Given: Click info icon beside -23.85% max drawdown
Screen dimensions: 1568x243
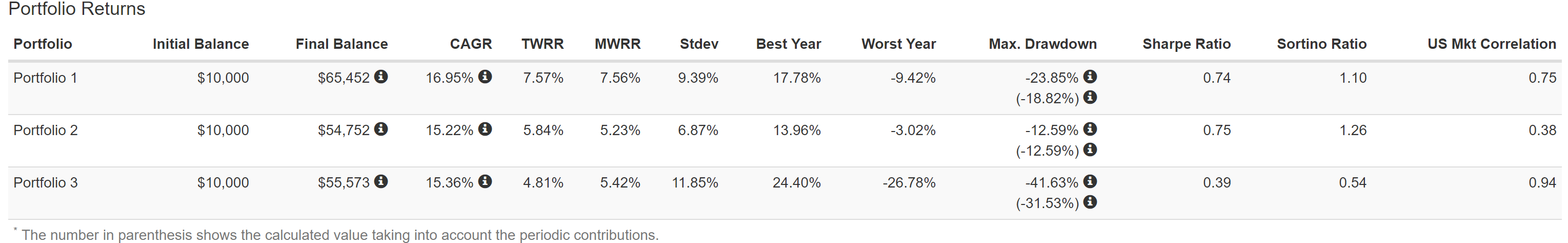Looking at the screenshot, I should 1090,77.
